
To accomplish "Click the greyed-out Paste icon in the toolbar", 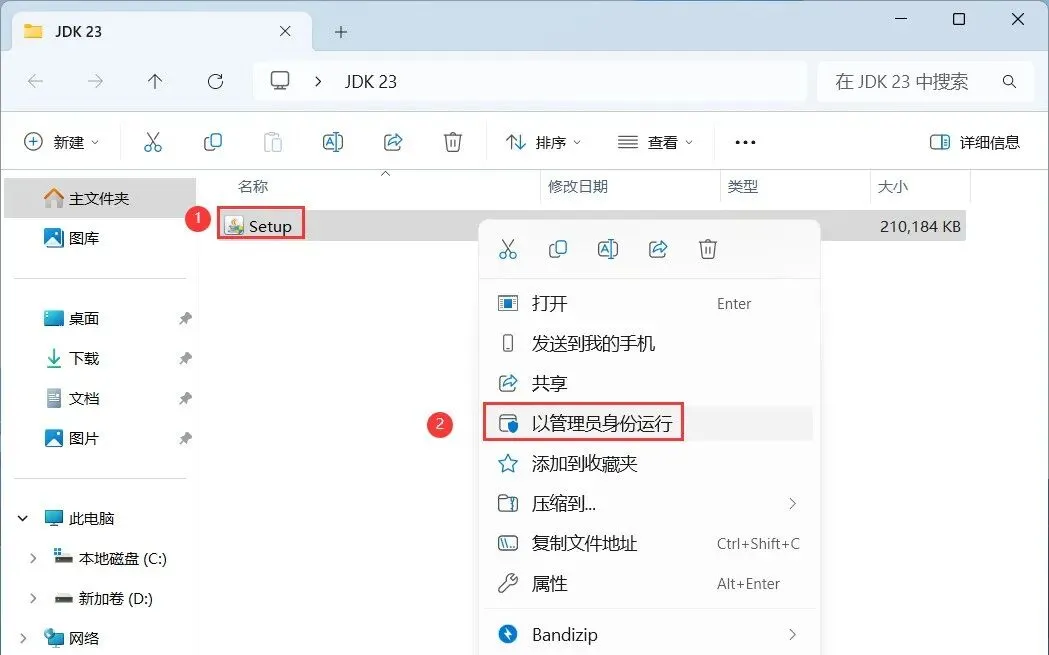I will (272, 142).
